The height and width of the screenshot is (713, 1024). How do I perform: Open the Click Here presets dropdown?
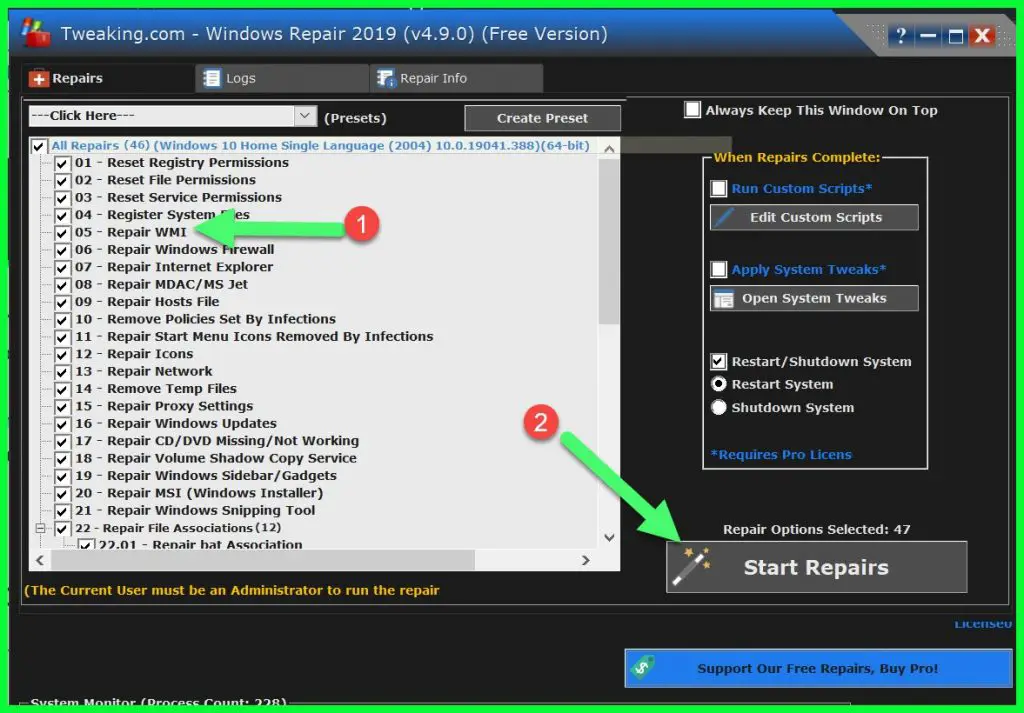[305, 116]
